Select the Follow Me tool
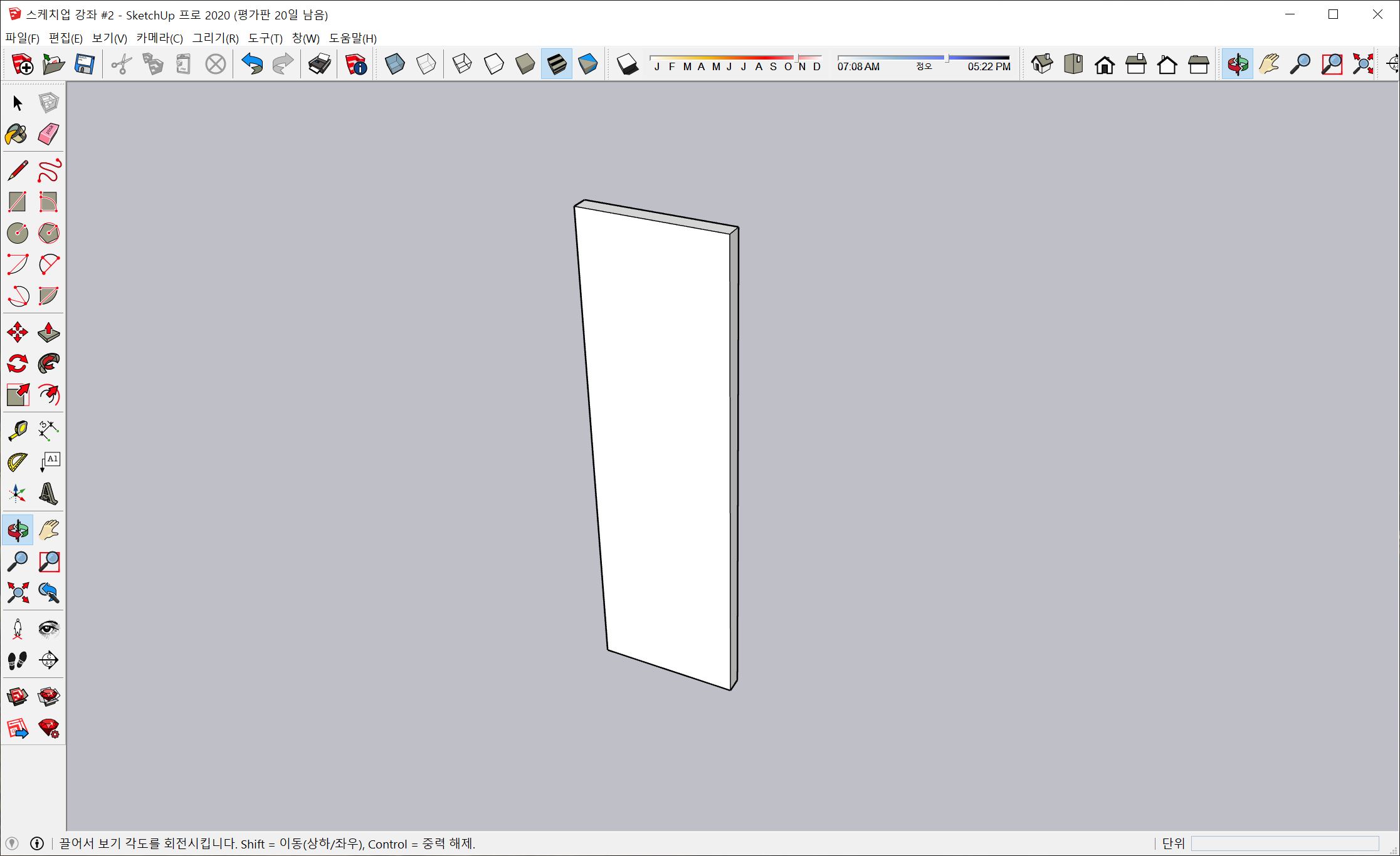Image resolution: width=1400 pixels, height=856 pixels. point(48,363)
